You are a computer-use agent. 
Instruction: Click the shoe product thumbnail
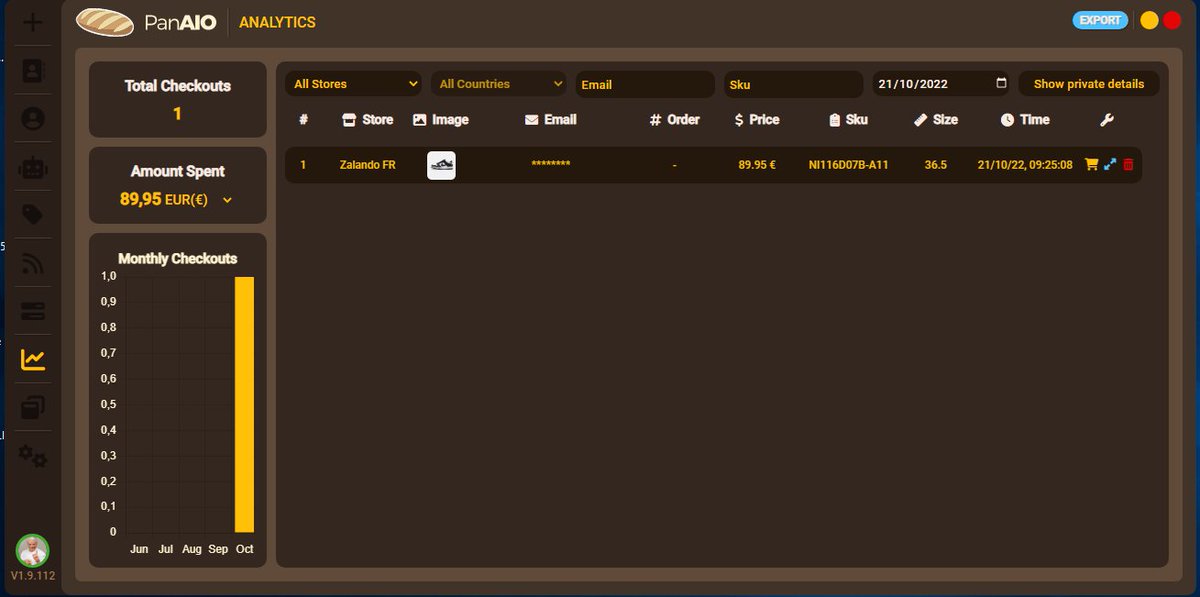click(x=441, y=165)
